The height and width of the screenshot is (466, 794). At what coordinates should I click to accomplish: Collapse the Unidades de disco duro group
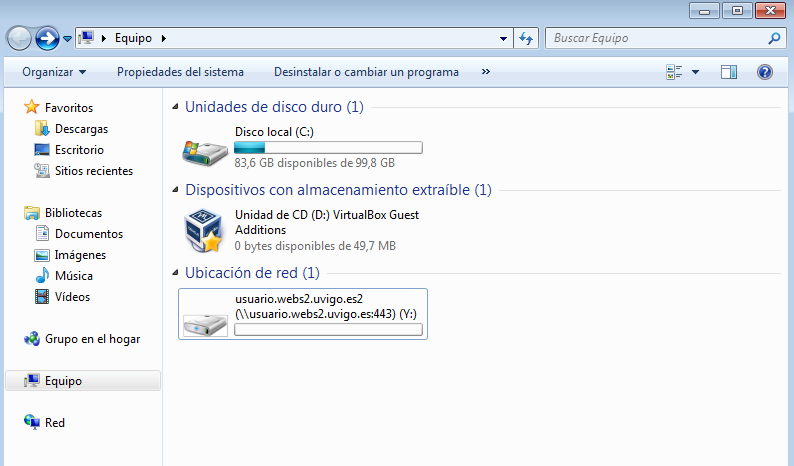(x=177, y=107)
